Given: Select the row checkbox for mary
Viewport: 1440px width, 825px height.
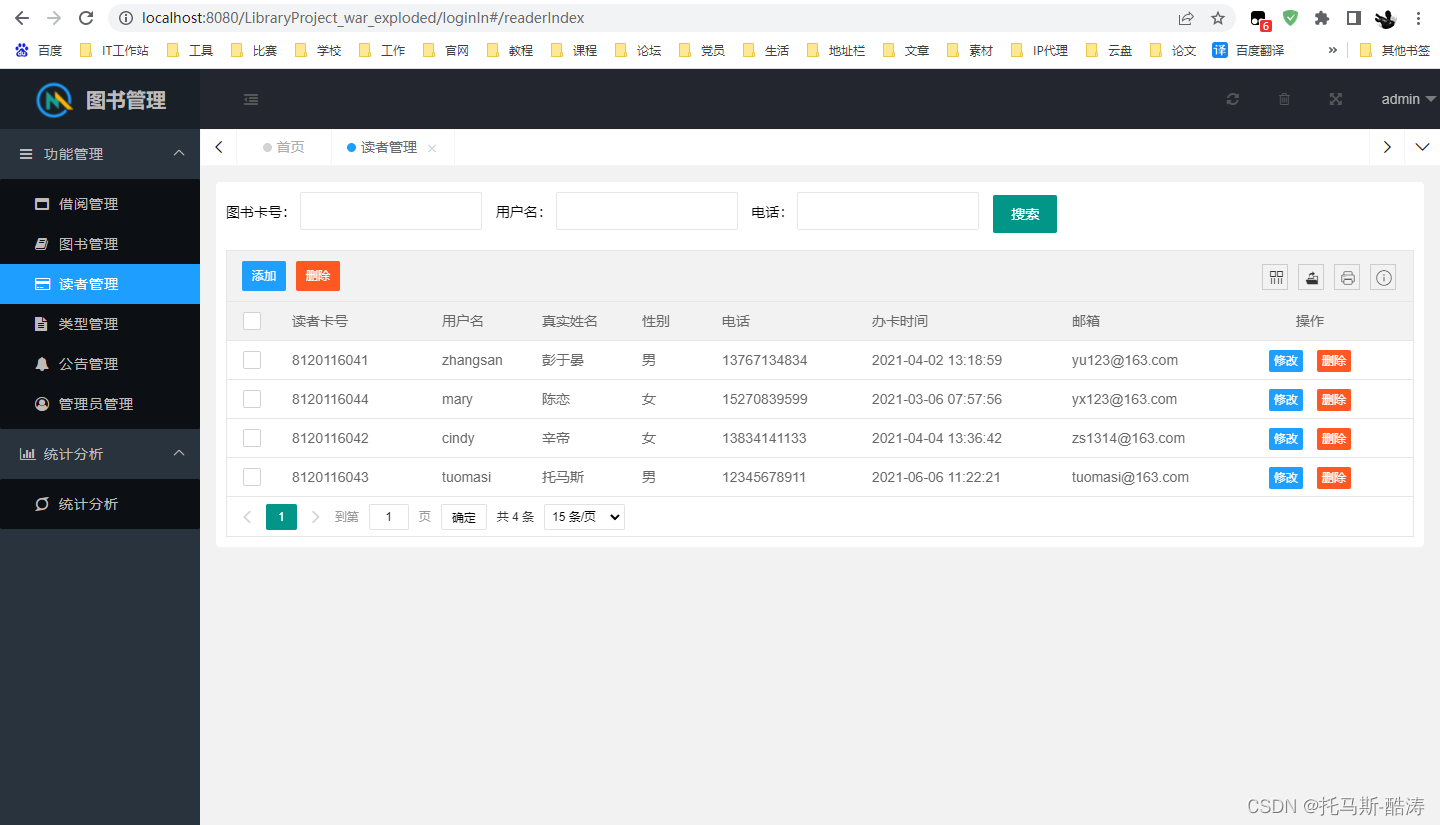Looking at the screenshot, I should point(252,399).
